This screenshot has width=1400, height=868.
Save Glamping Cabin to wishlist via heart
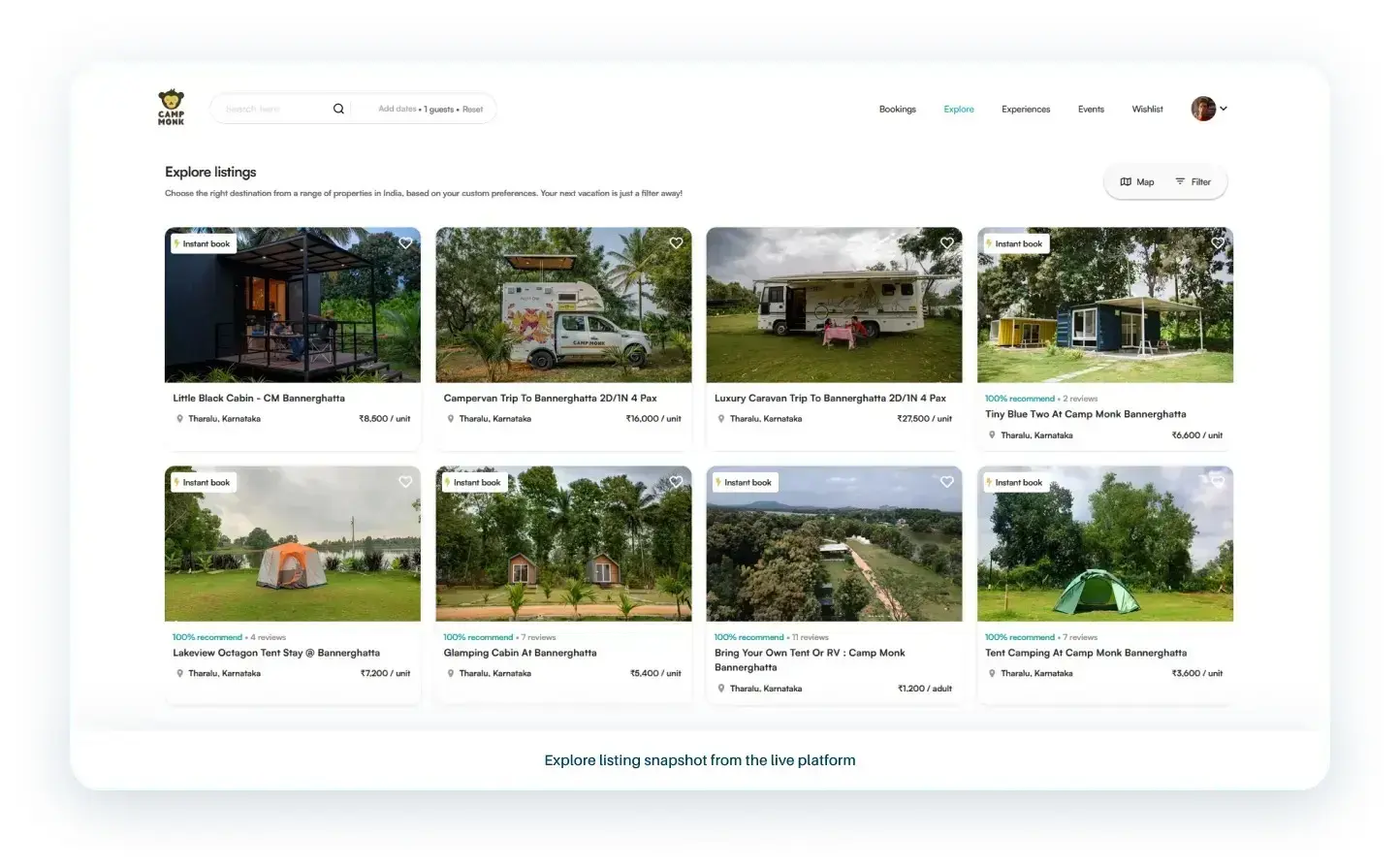676,482
